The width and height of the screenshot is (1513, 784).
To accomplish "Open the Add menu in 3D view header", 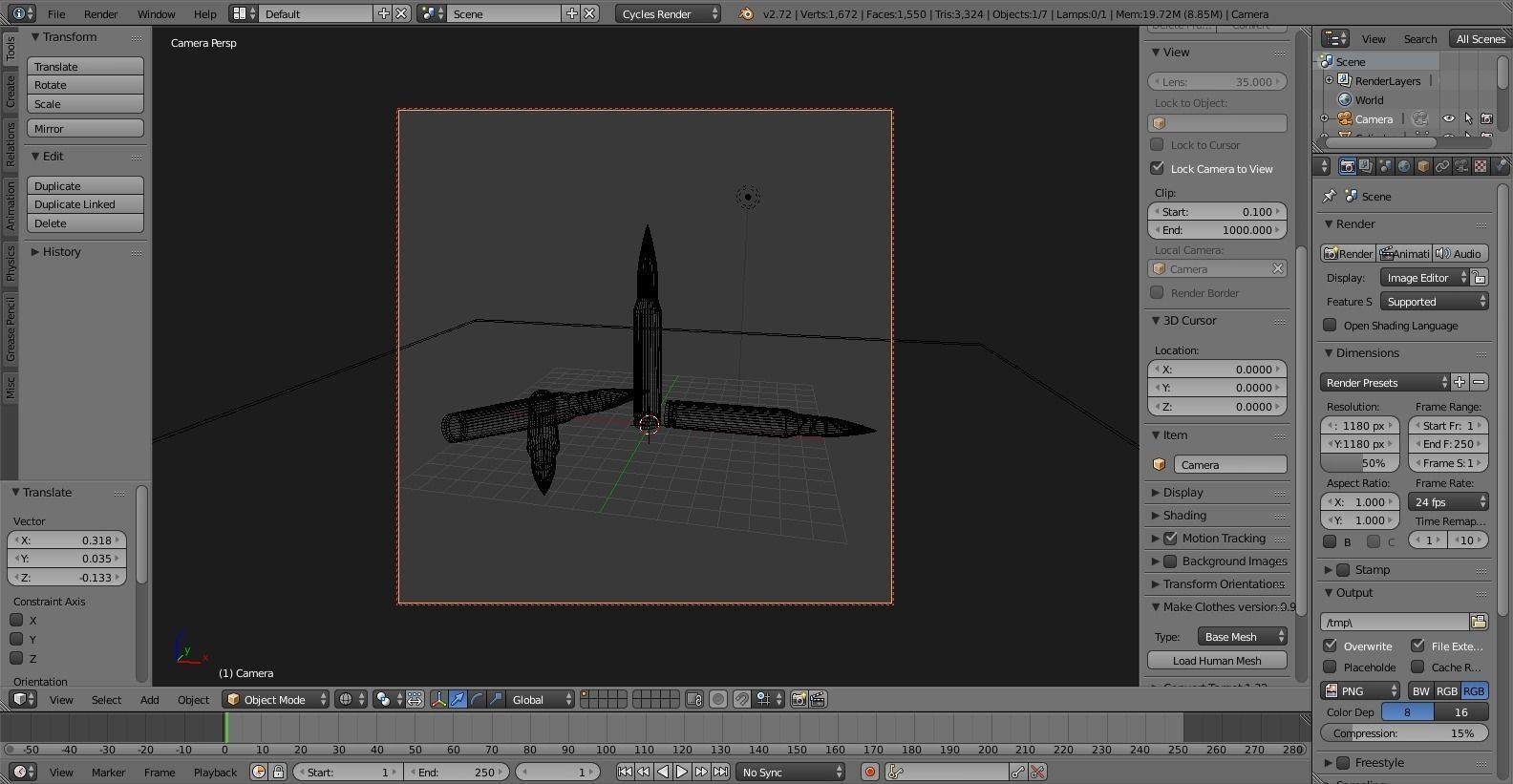I will coord(150,700).
